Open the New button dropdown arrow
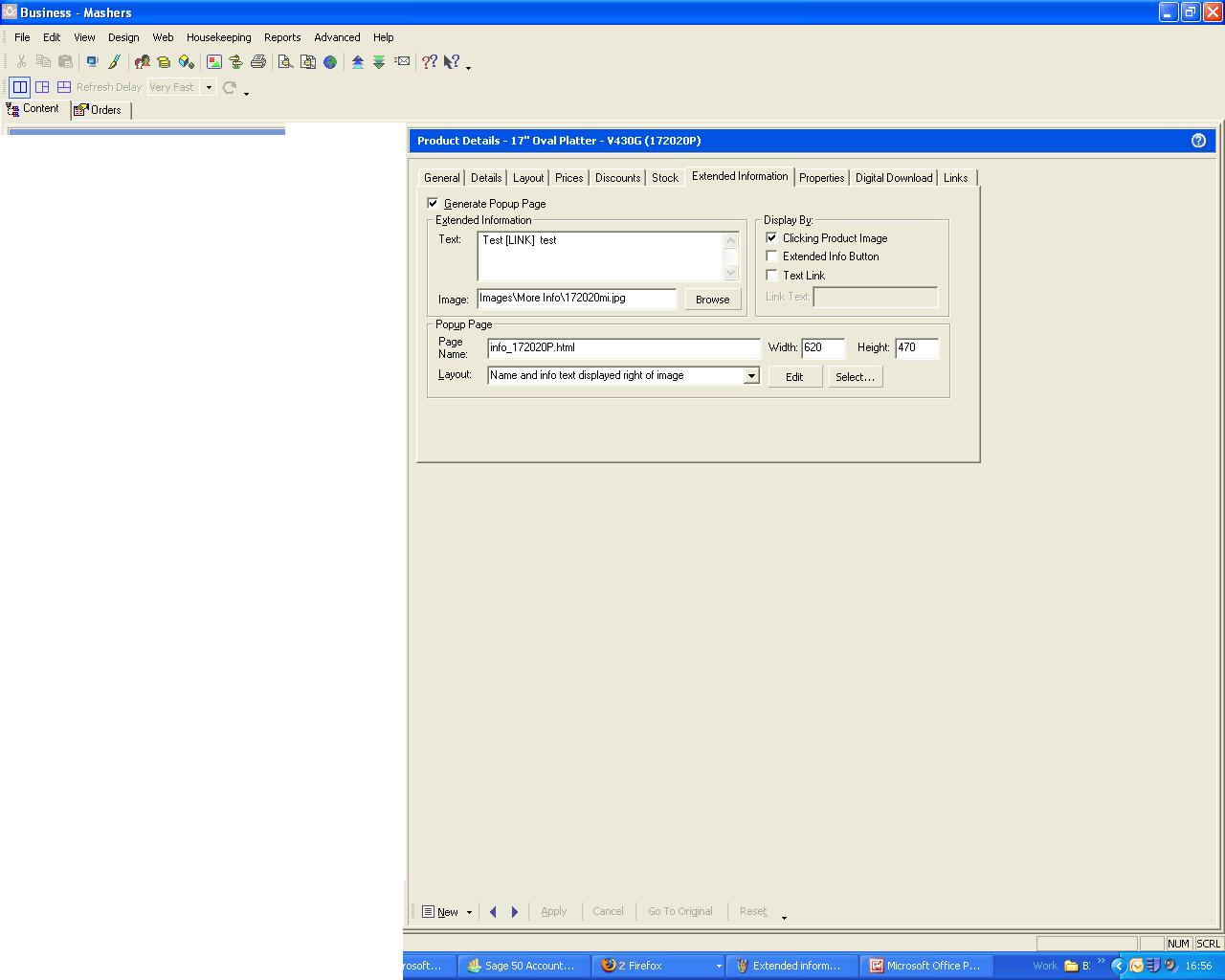This screenshot has width=1225, height=980. pyautogui.click(x=469, y=913)
